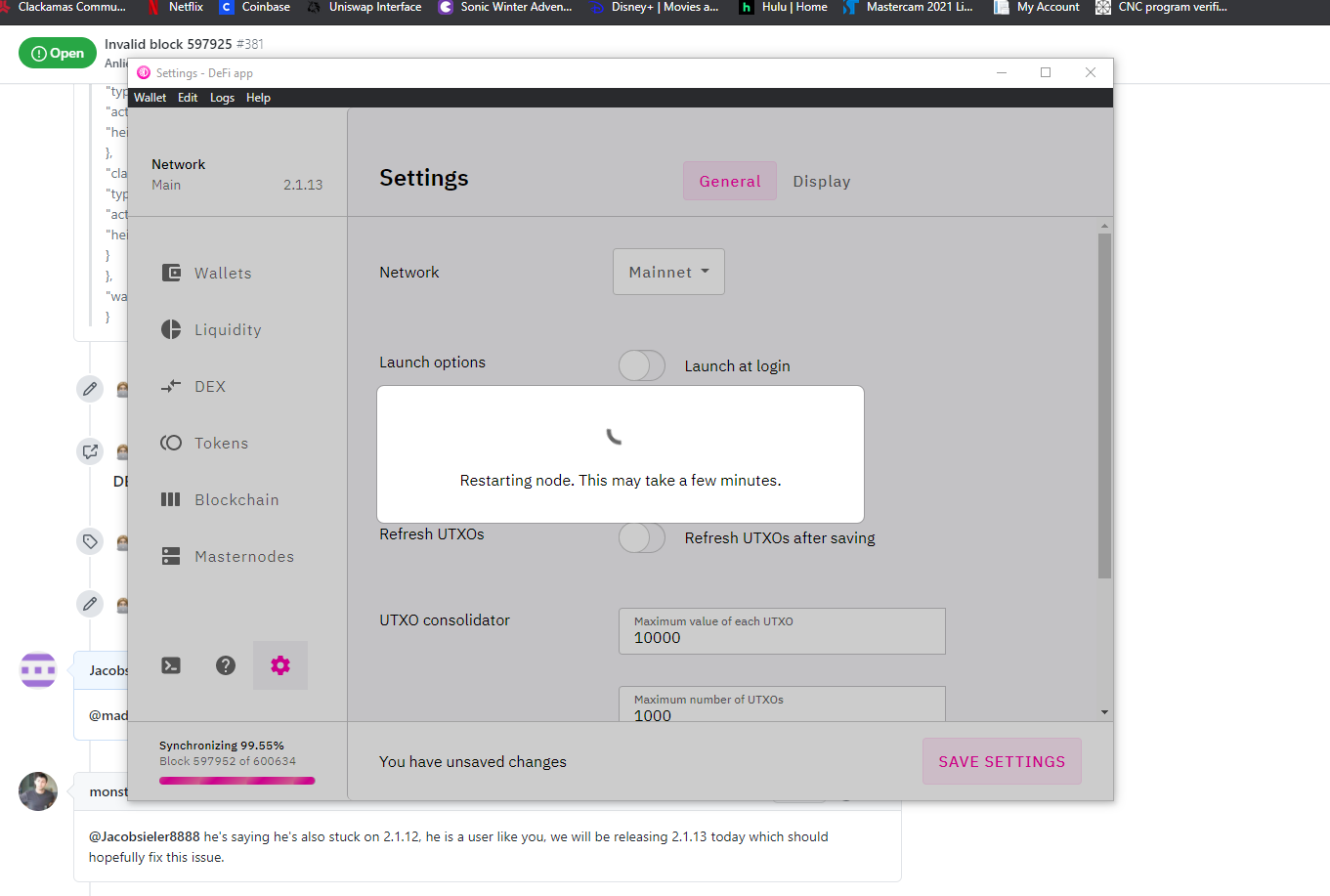Click the 2.1.13 version number
This screenshot has width=1330, height=896.
[x=303, y=185]
